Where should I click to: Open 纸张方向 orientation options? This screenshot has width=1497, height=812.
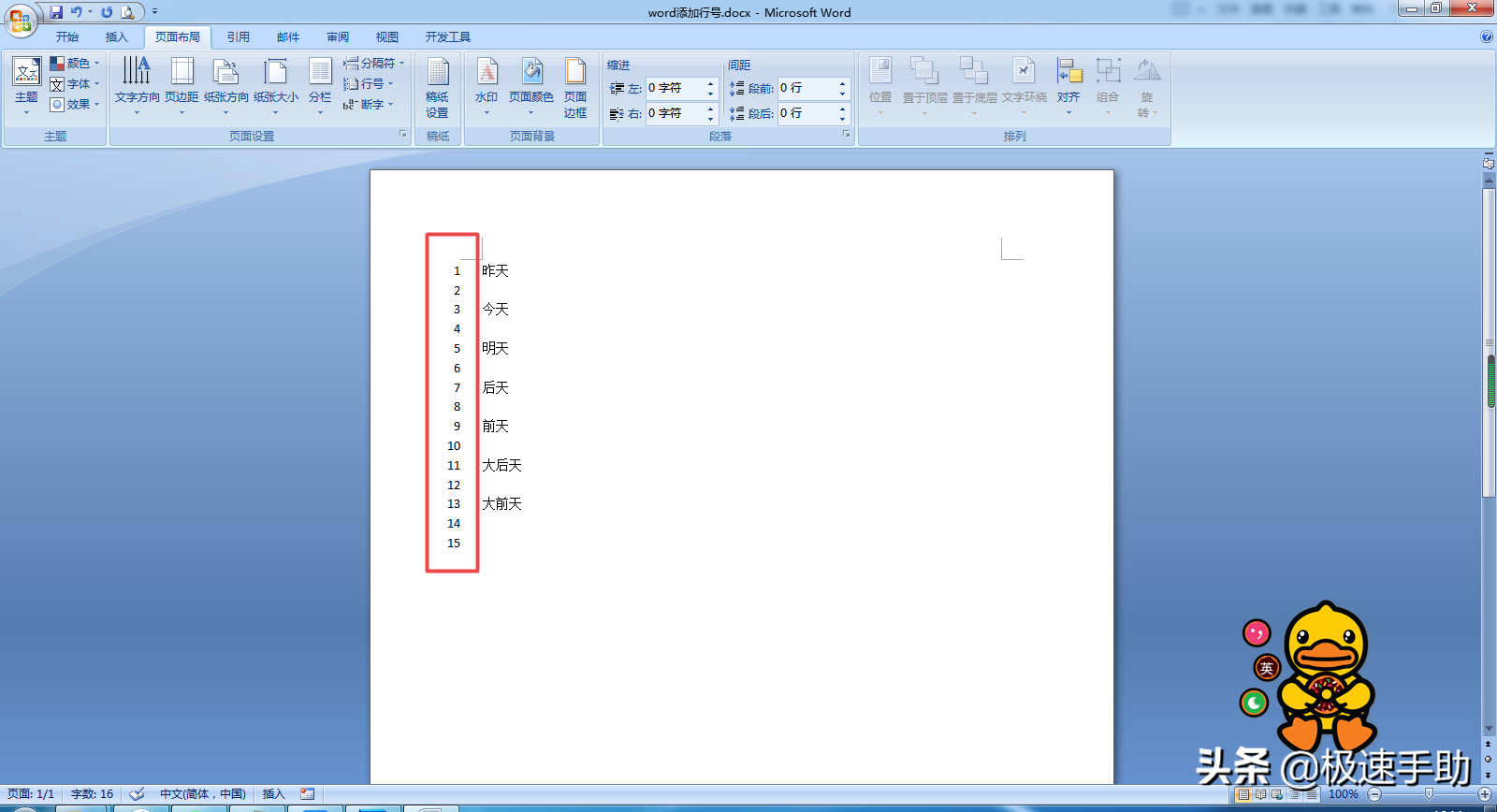[226, 86]
